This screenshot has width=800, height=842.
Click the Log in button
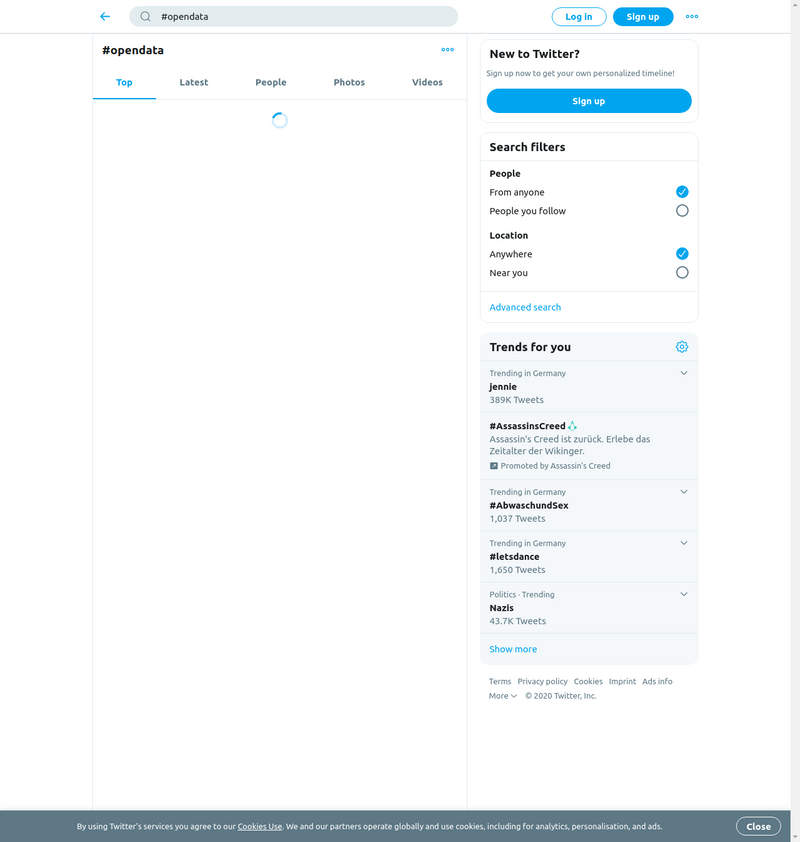pos(579,17)
